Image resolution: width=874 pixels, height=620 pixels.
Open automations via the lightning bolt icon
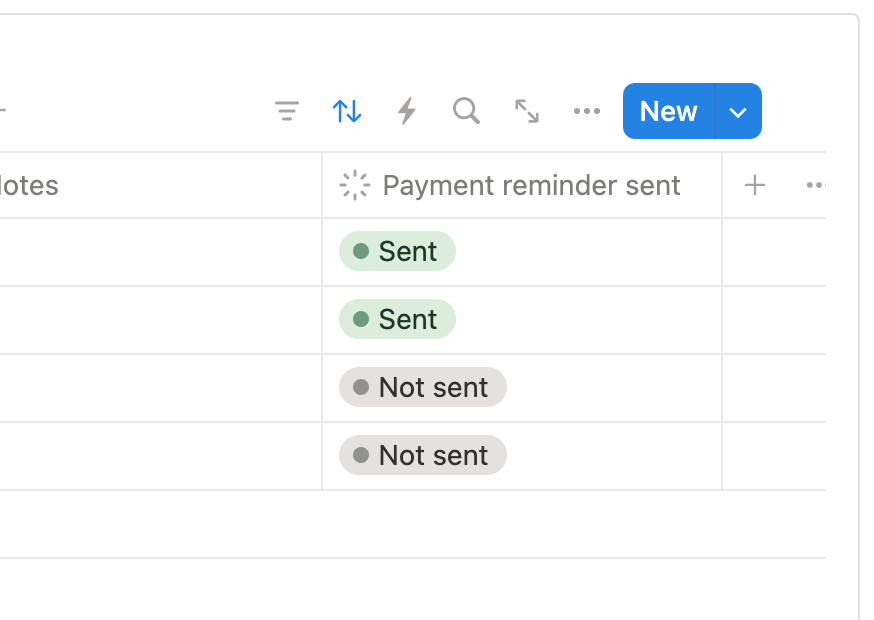(x=407, y=111)
